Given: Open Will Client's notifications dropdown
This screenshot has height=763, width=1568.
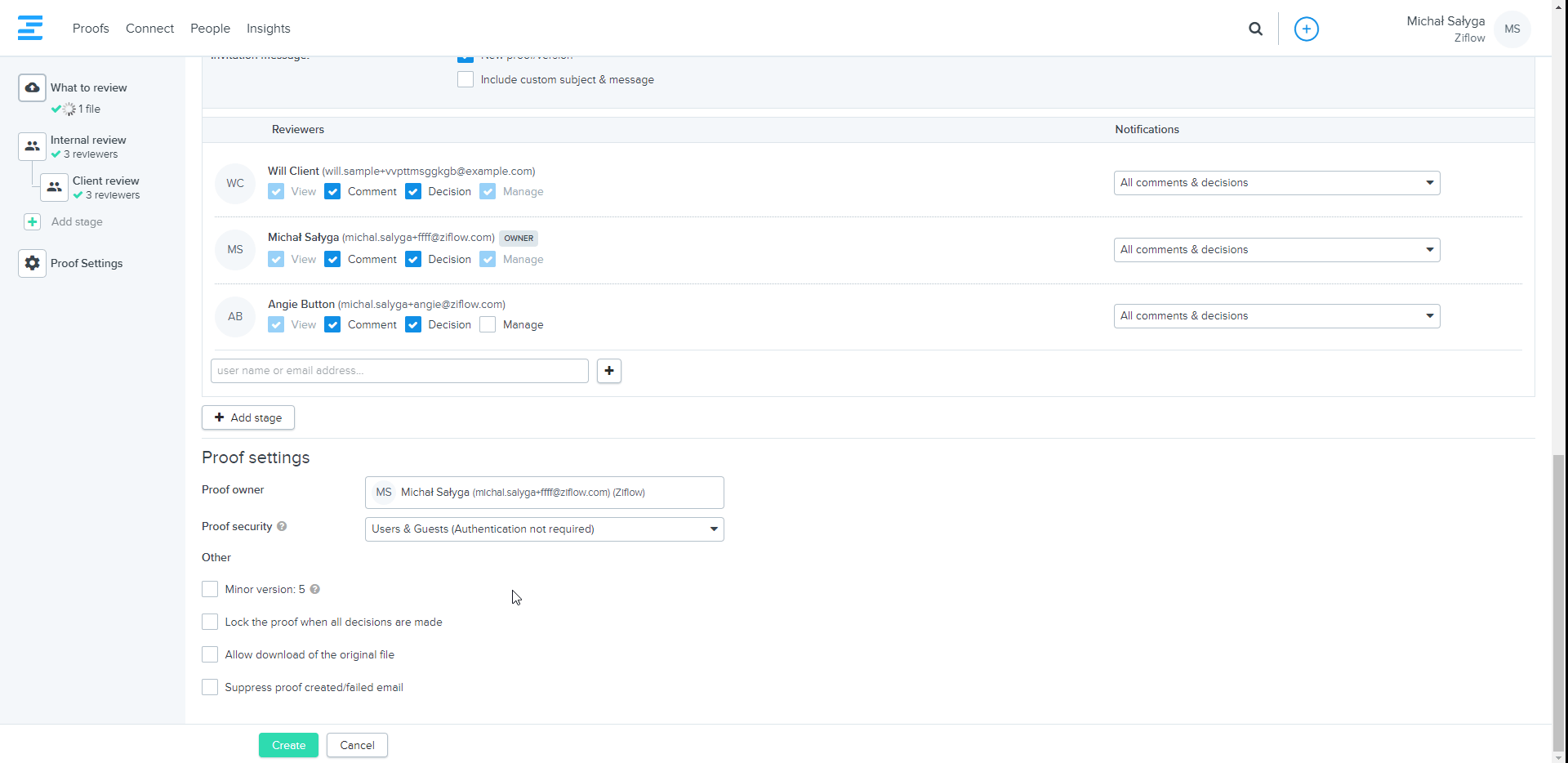Looking at the screenshot, I should click(x=1276, y=183).
